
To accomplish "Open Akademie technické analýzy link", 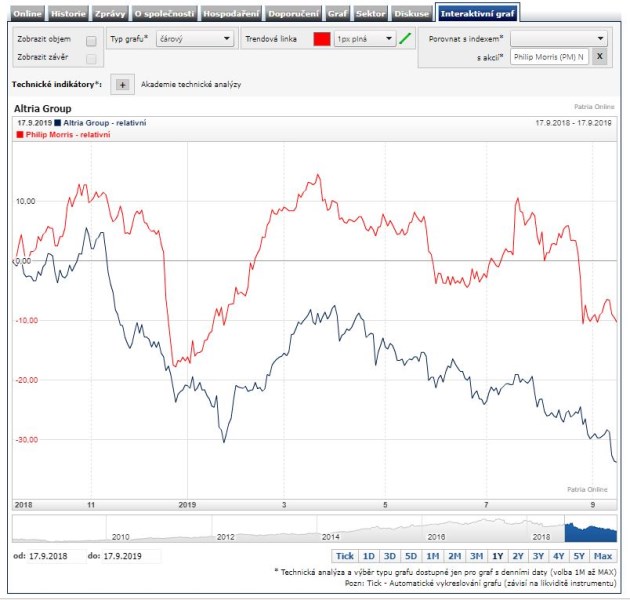I will click(x=191, y=85).
